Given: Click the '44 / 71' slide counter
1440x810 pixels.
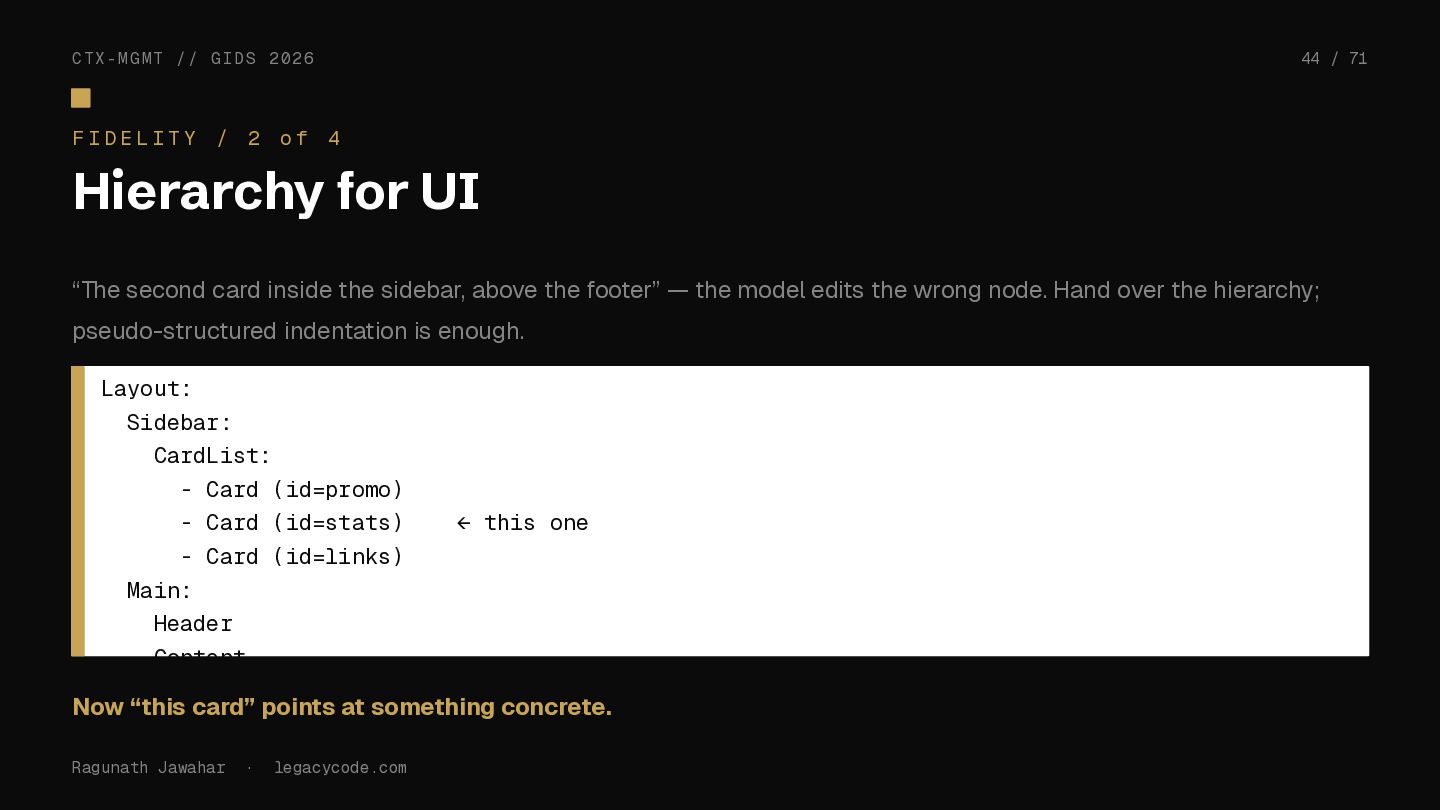Looking at the screenshot, I should tap(1334, 59).
